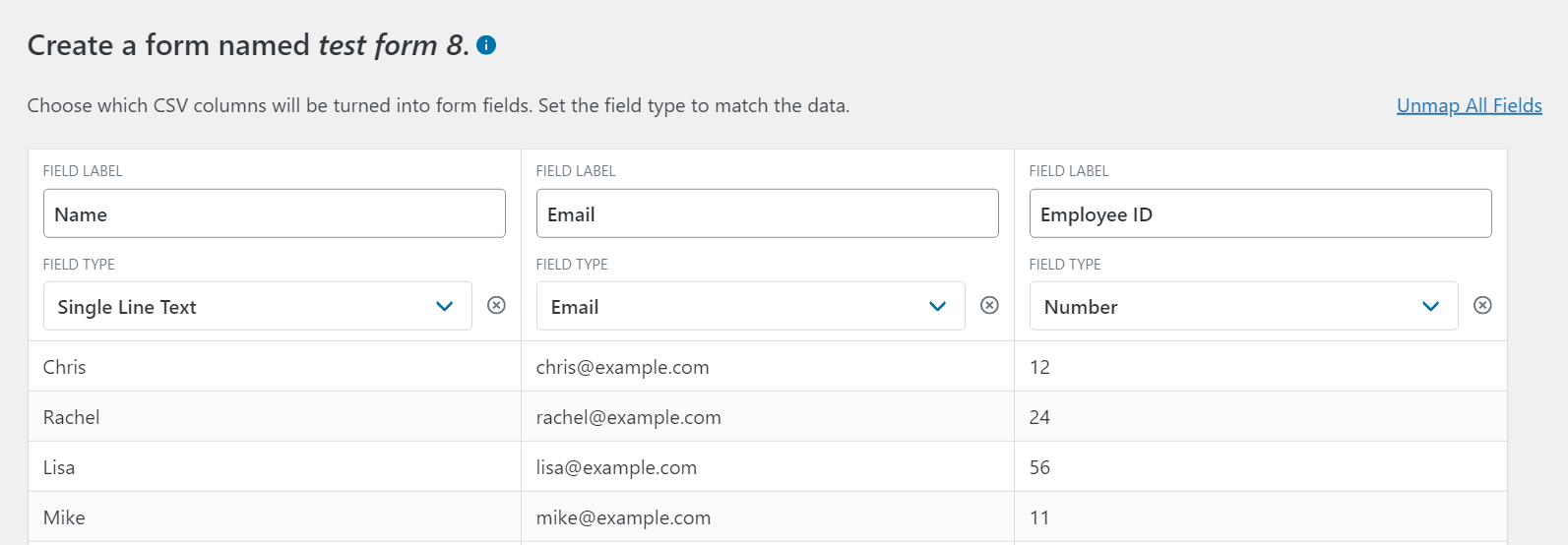
Task: Edit the Employee ID field label input
Action: 1260,213
